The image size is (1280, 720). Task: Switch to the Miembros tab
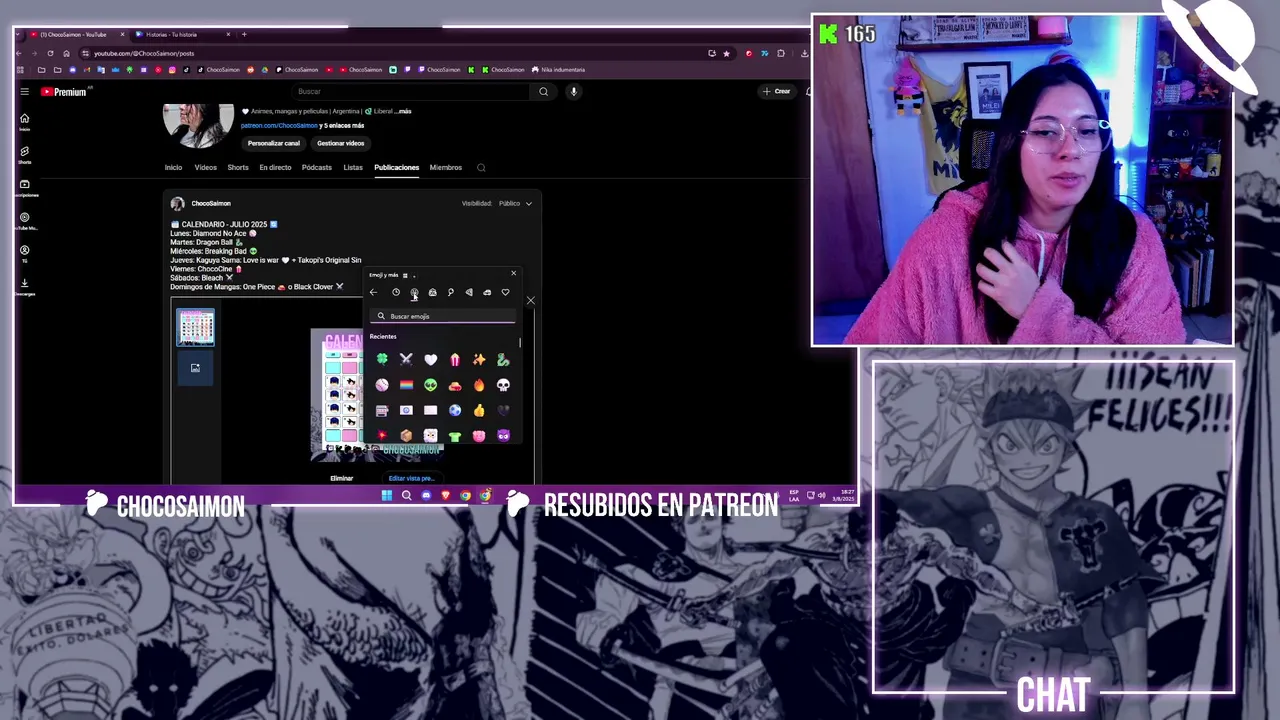[446, 167]
